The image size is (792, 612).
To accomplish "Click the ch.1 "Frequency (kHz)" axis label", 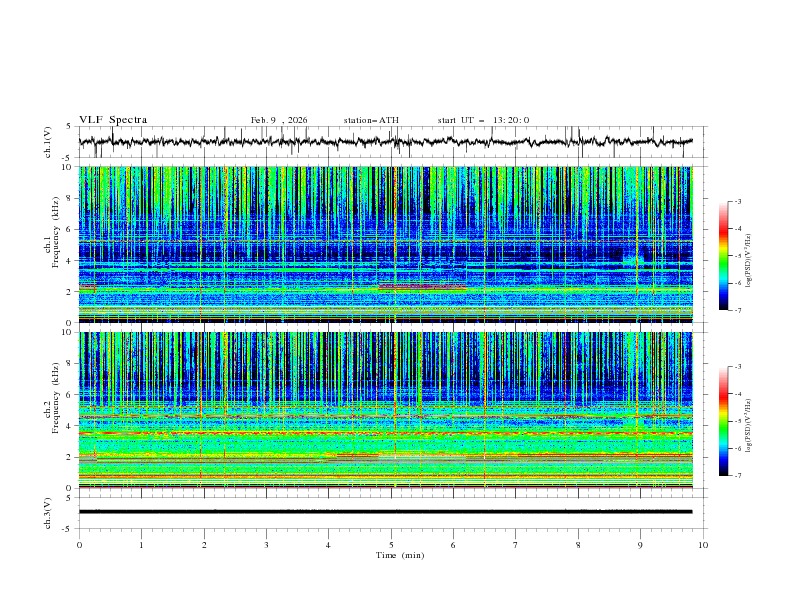I will (x=57, y=245).
